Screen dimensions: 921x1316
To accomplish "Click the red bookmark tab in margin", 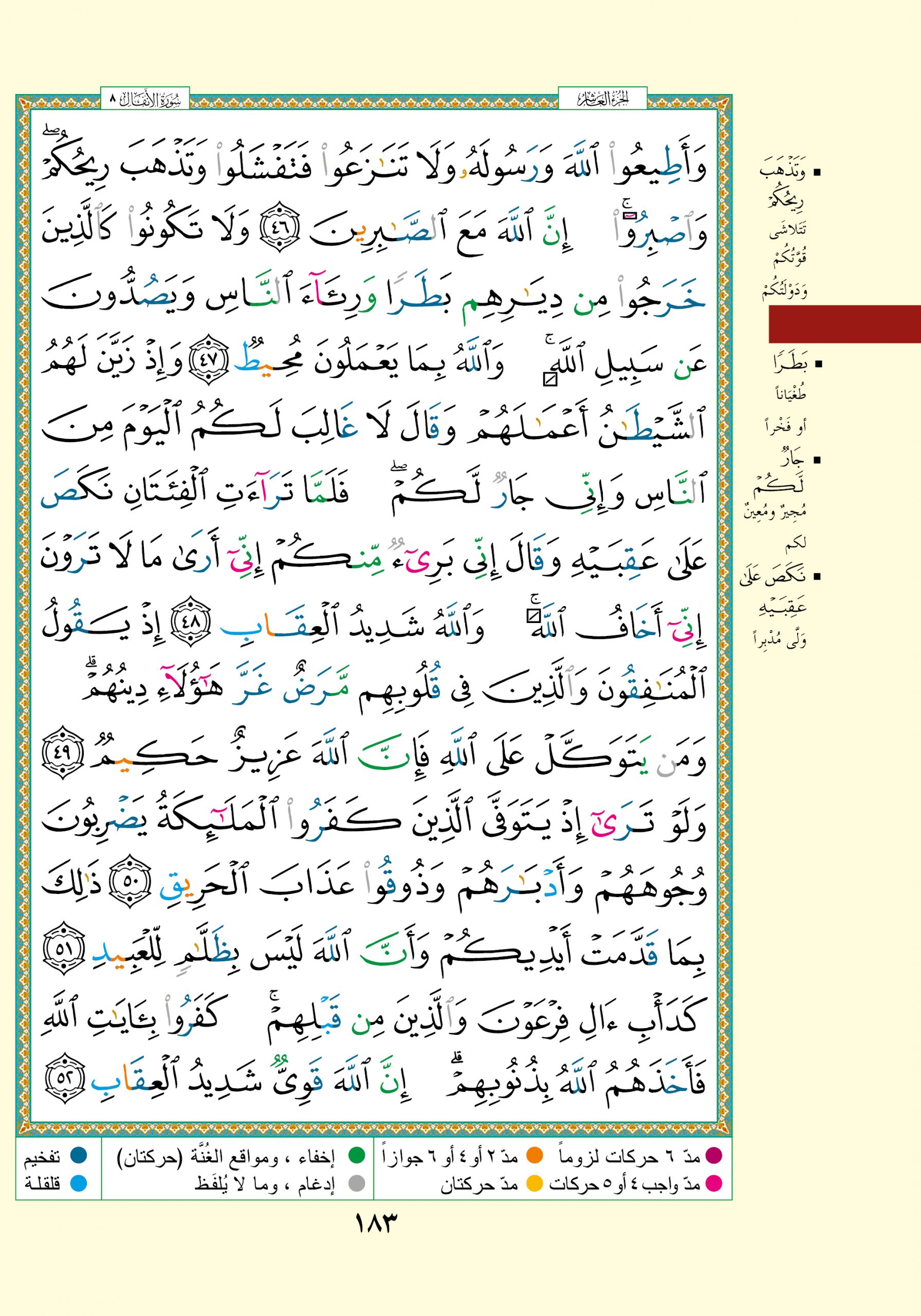I will [844, 324].
